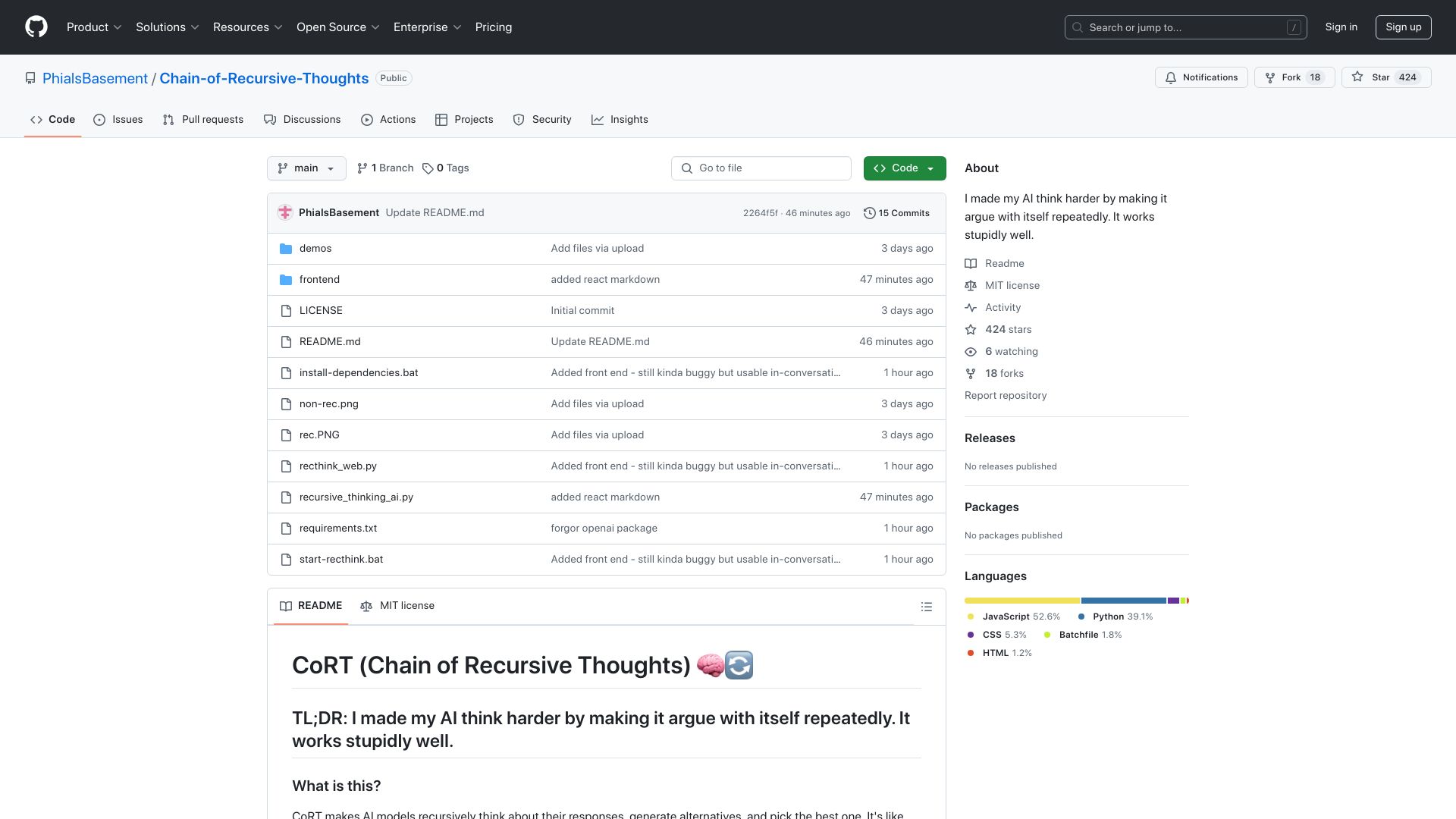This screenshot has height=819, width=1456.
Task: Open the requirements.txt file
Action: [x=338, y=529]
